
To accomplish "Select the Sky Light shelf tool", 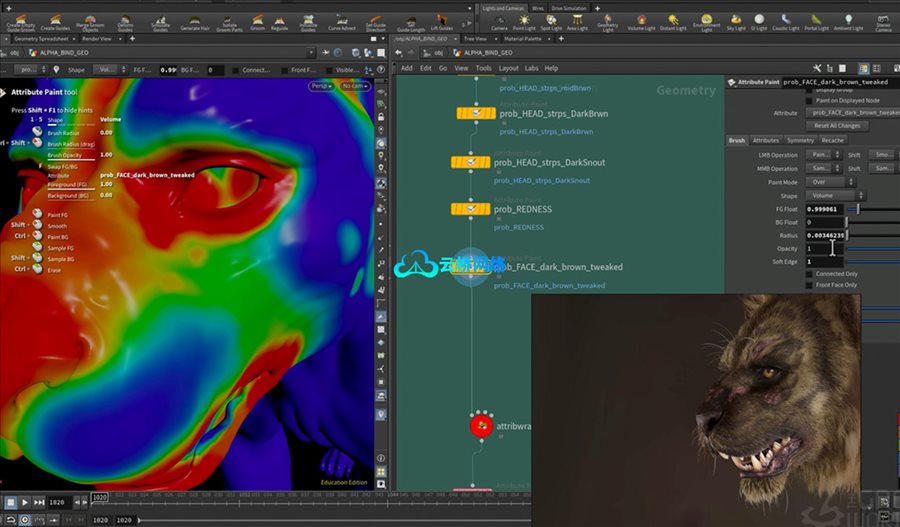I will click(736, 22).
